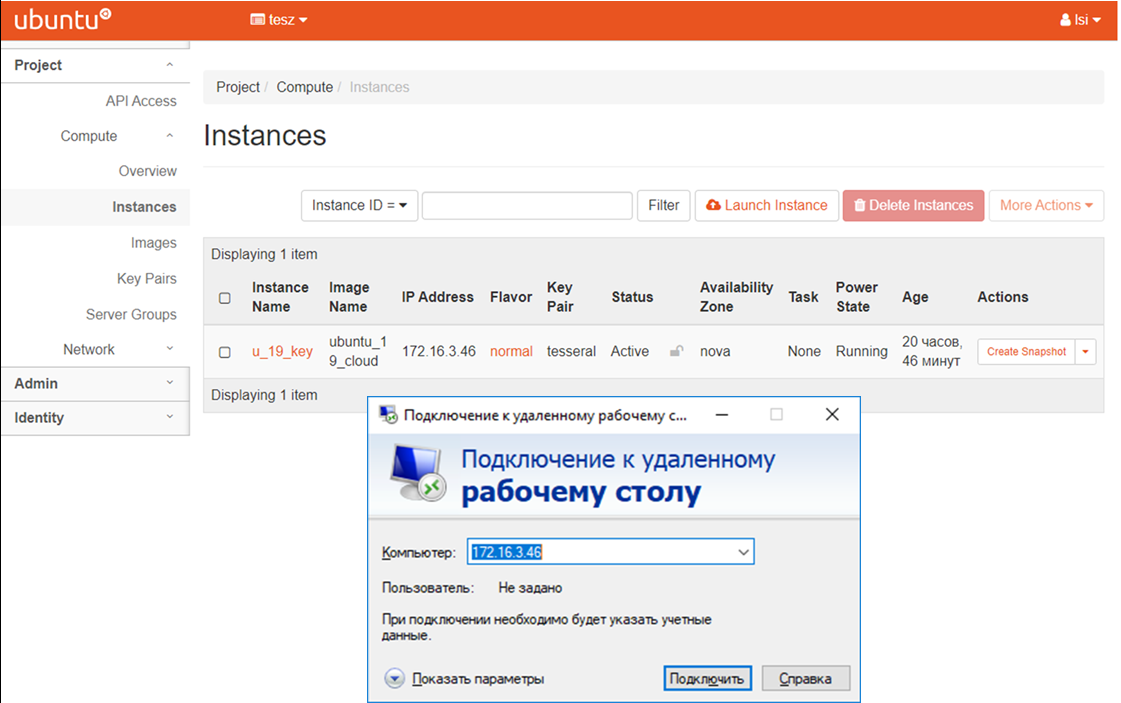Click the Delete Instances button
Screen dimensions: 1121x703
coord(913,206)
